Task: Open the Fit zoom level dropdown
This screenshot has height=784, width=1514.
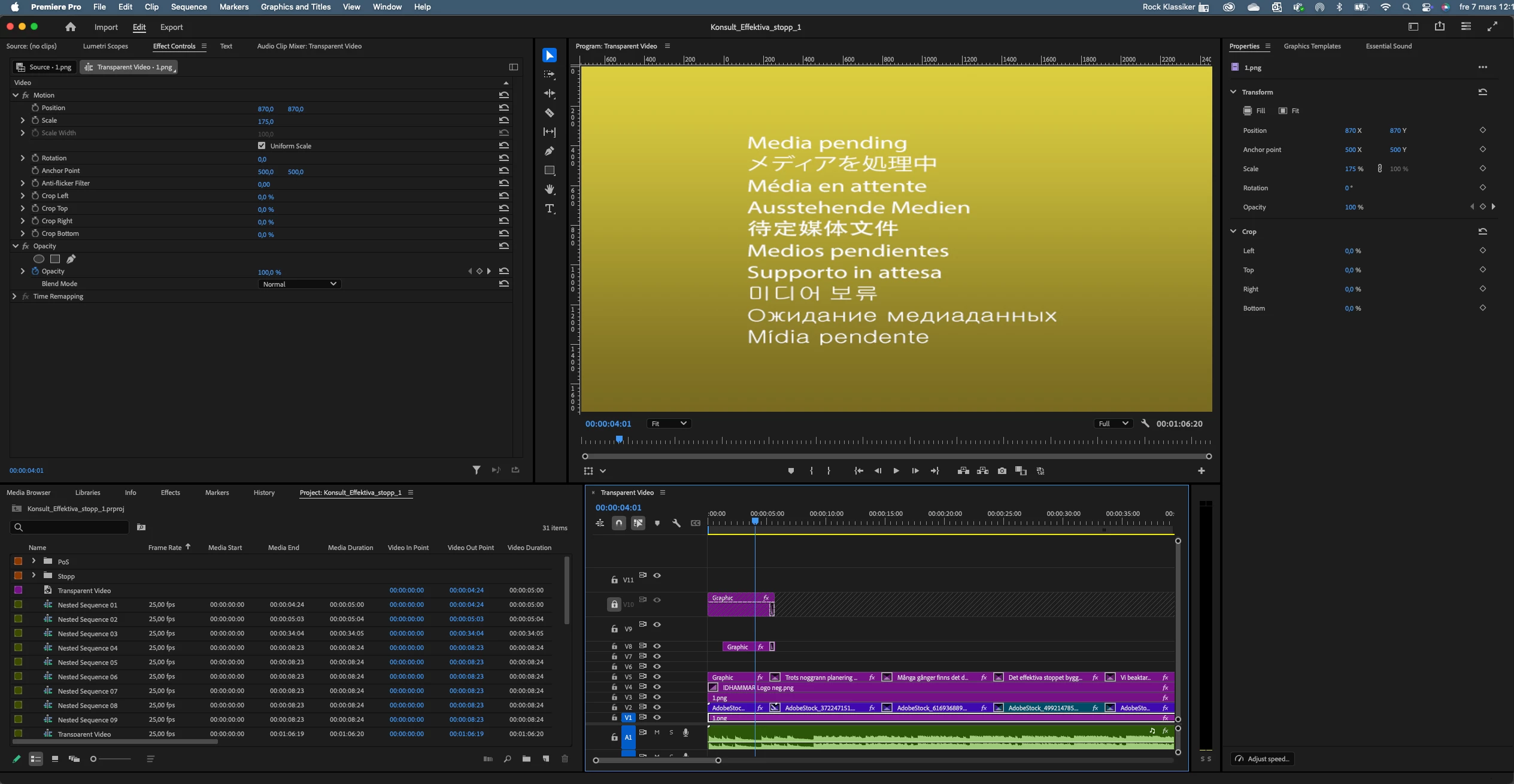Action: pyautogui.click(x=669, y=424)
